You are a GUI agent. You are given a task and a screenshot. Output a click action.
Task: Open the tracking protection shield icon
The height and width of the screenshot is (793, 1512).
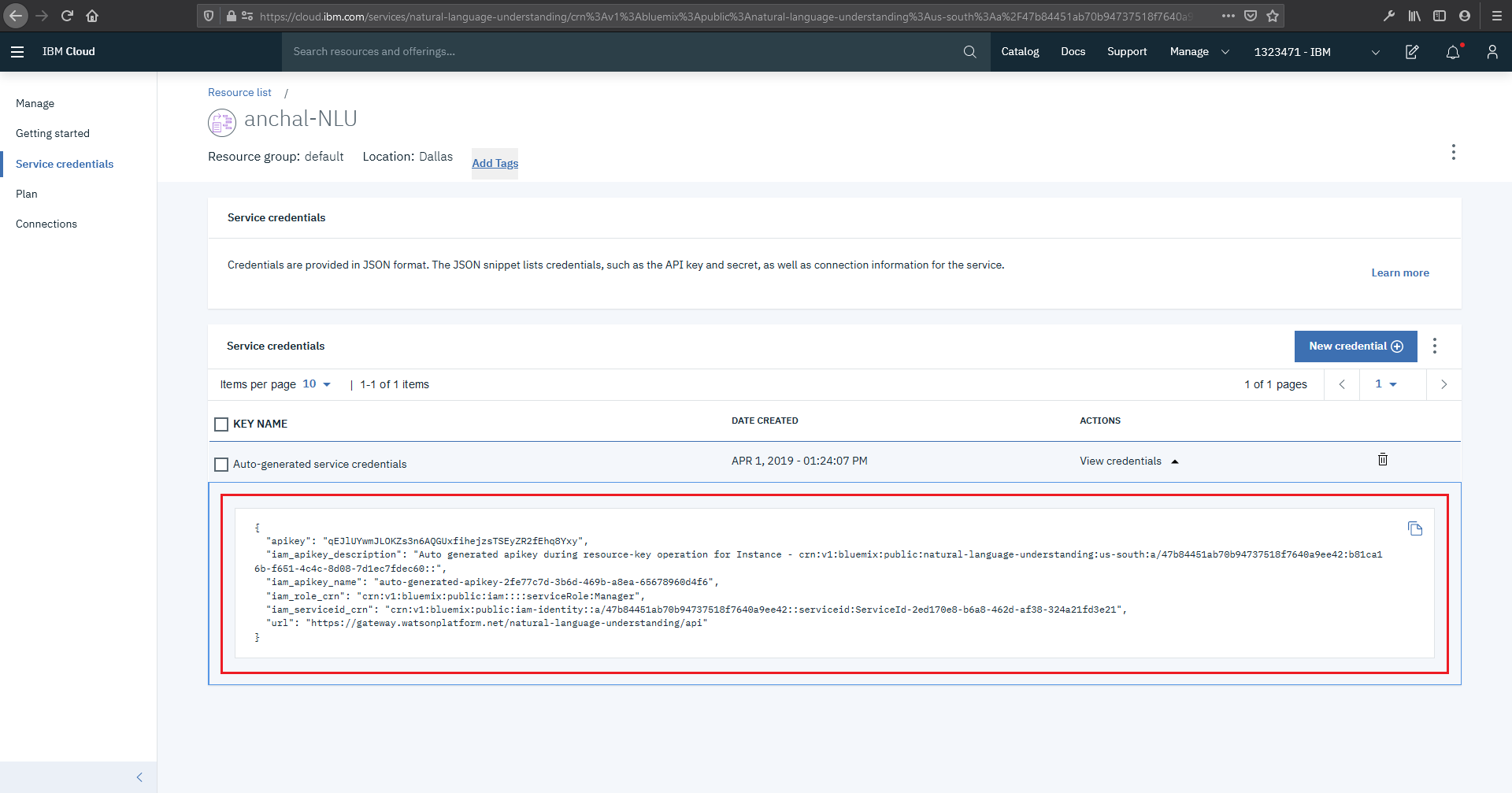pyautogui.click(x=209, y=16)
